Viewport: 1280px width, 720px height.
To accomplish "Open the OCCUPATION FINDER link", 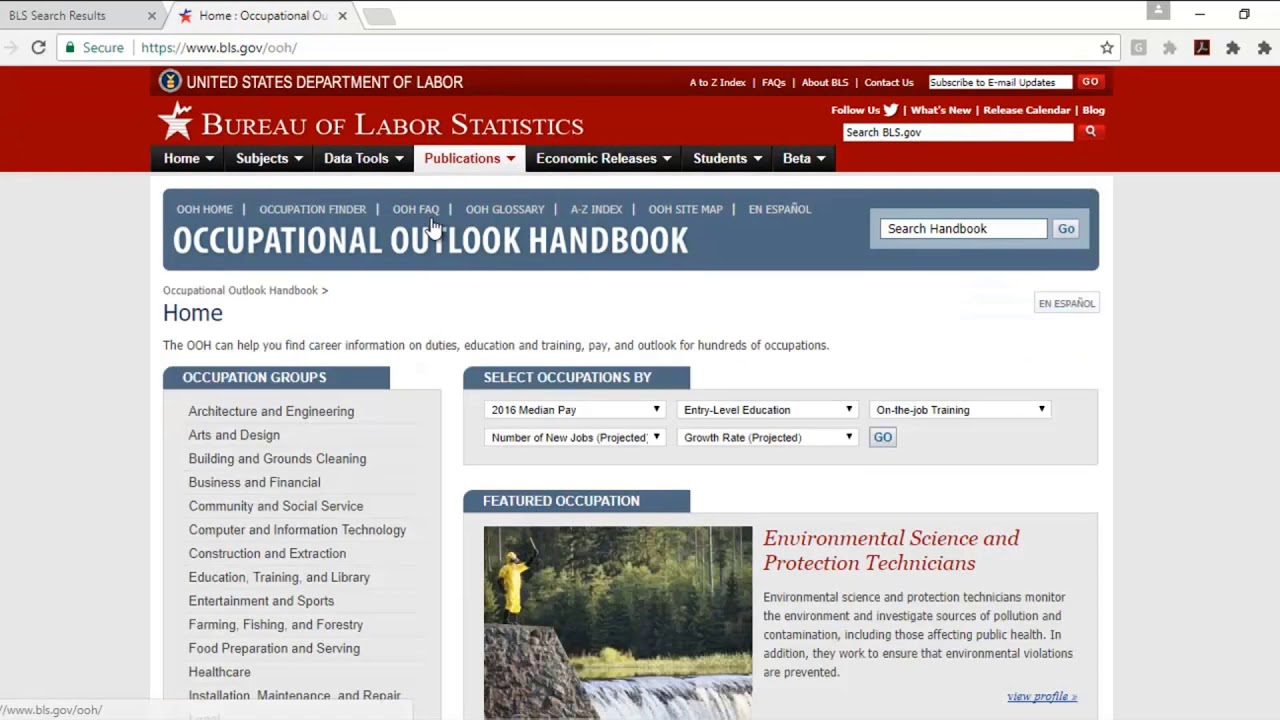I will 312,209.
